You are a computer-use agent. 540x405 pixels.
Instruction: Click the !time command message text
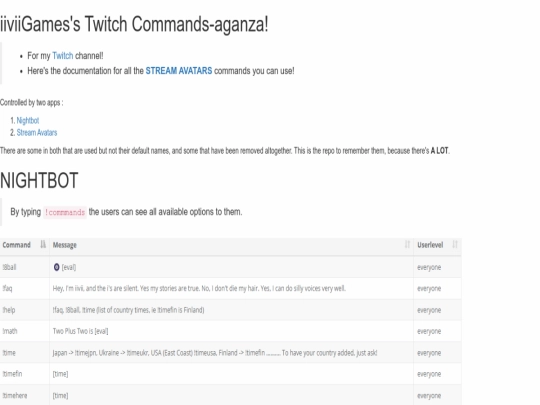[x=215, y=353]
